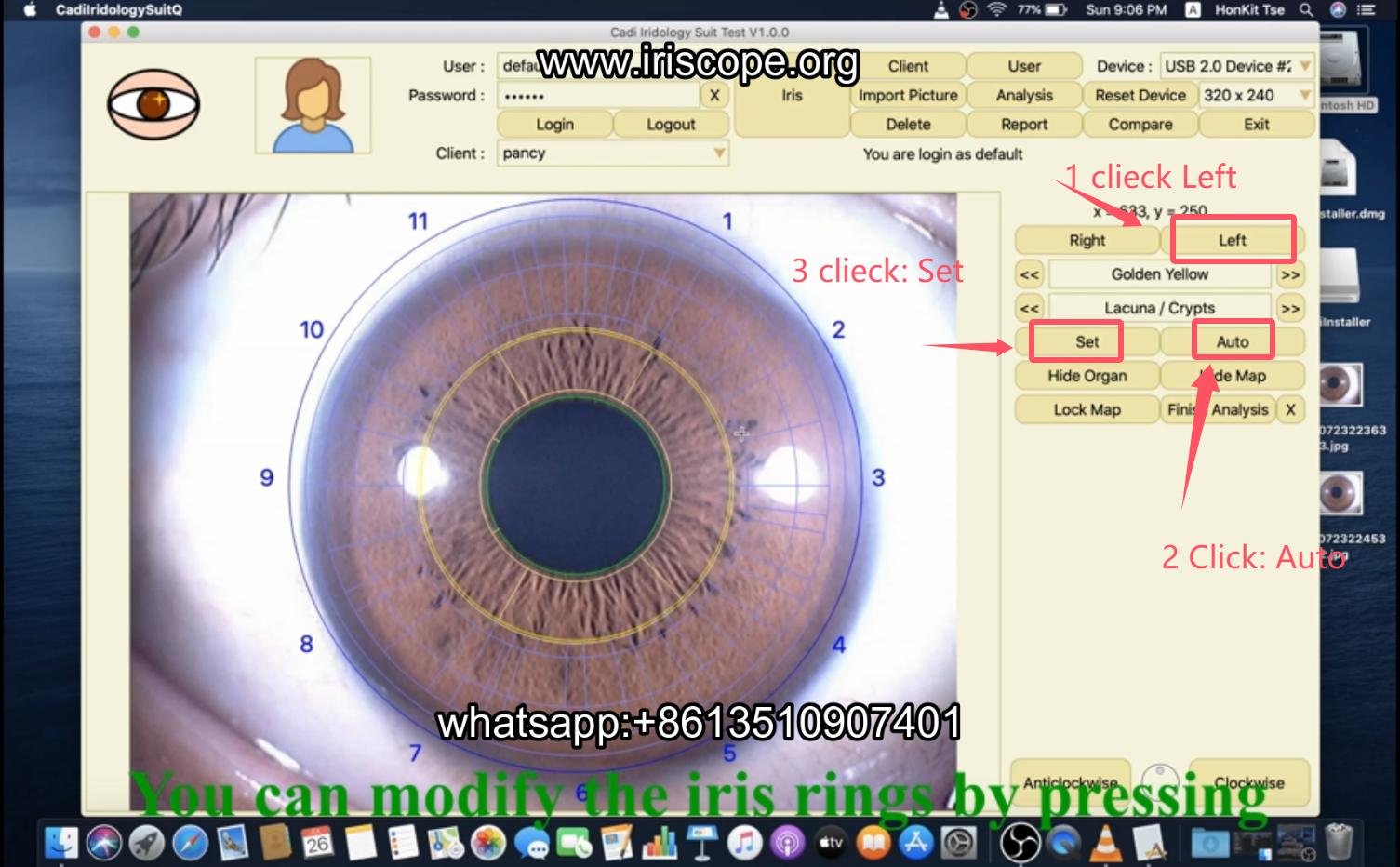
Task: Open Notes from the dock
Action: click(x=361, y=843)
